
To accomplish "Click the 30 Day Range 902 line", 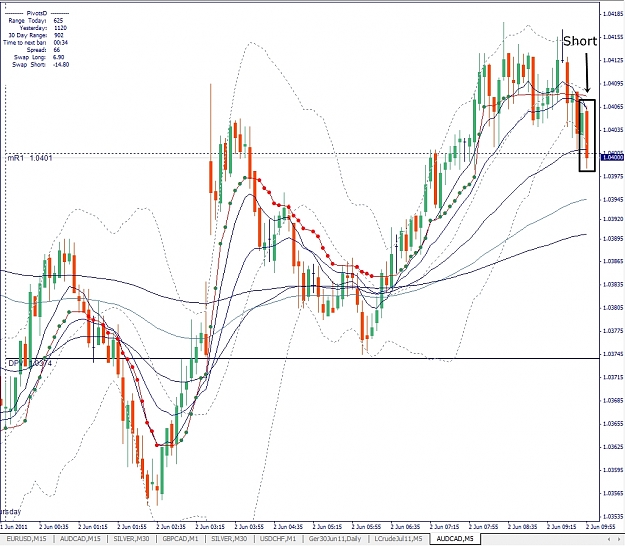I will click(36, 35).
